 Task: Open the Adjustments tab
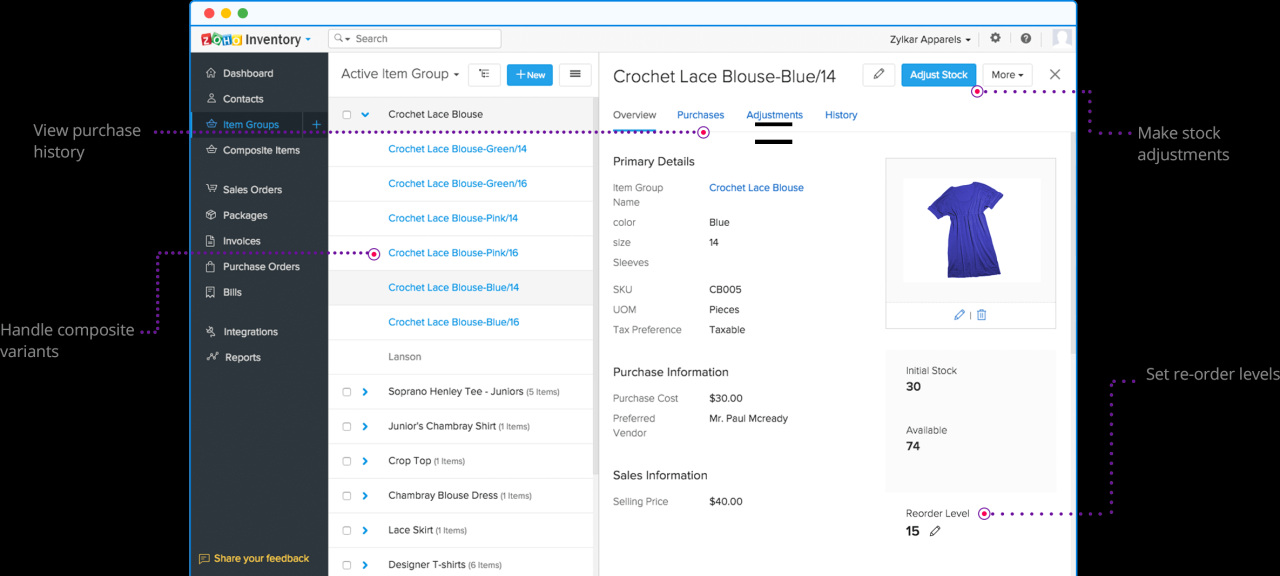coord(774,115)
